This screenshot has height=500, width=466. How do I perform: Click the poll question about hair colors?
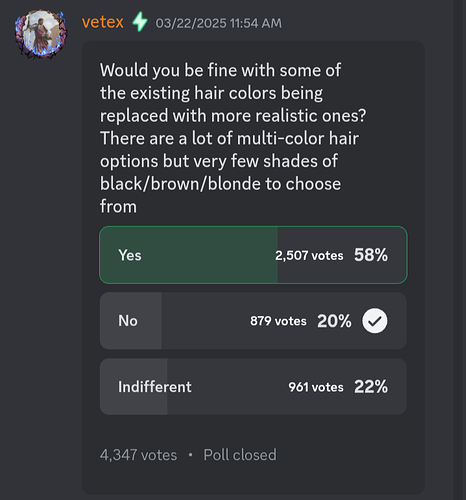233,138
